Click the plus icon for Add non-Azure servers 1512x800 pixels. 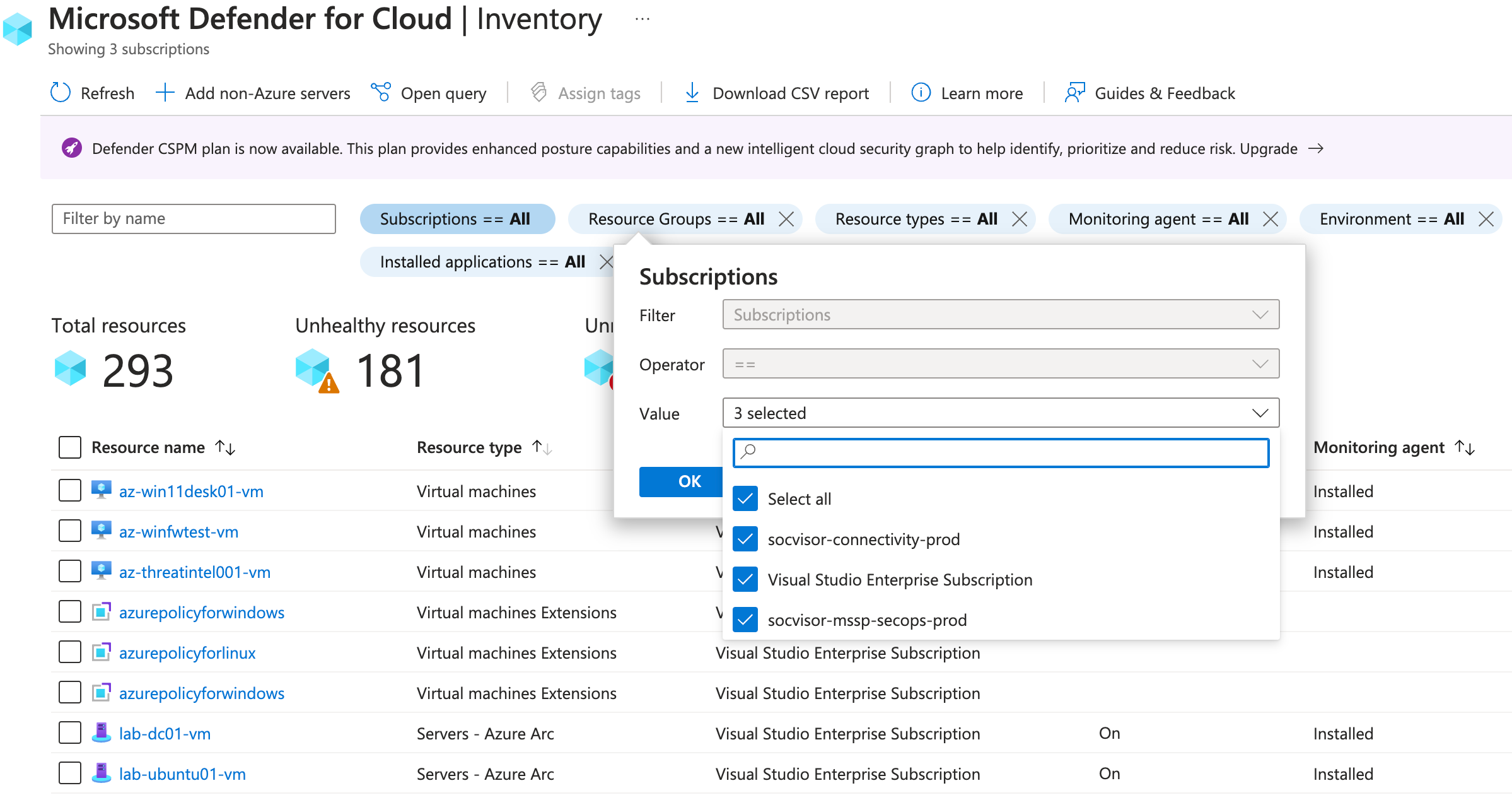pos(165,93)
